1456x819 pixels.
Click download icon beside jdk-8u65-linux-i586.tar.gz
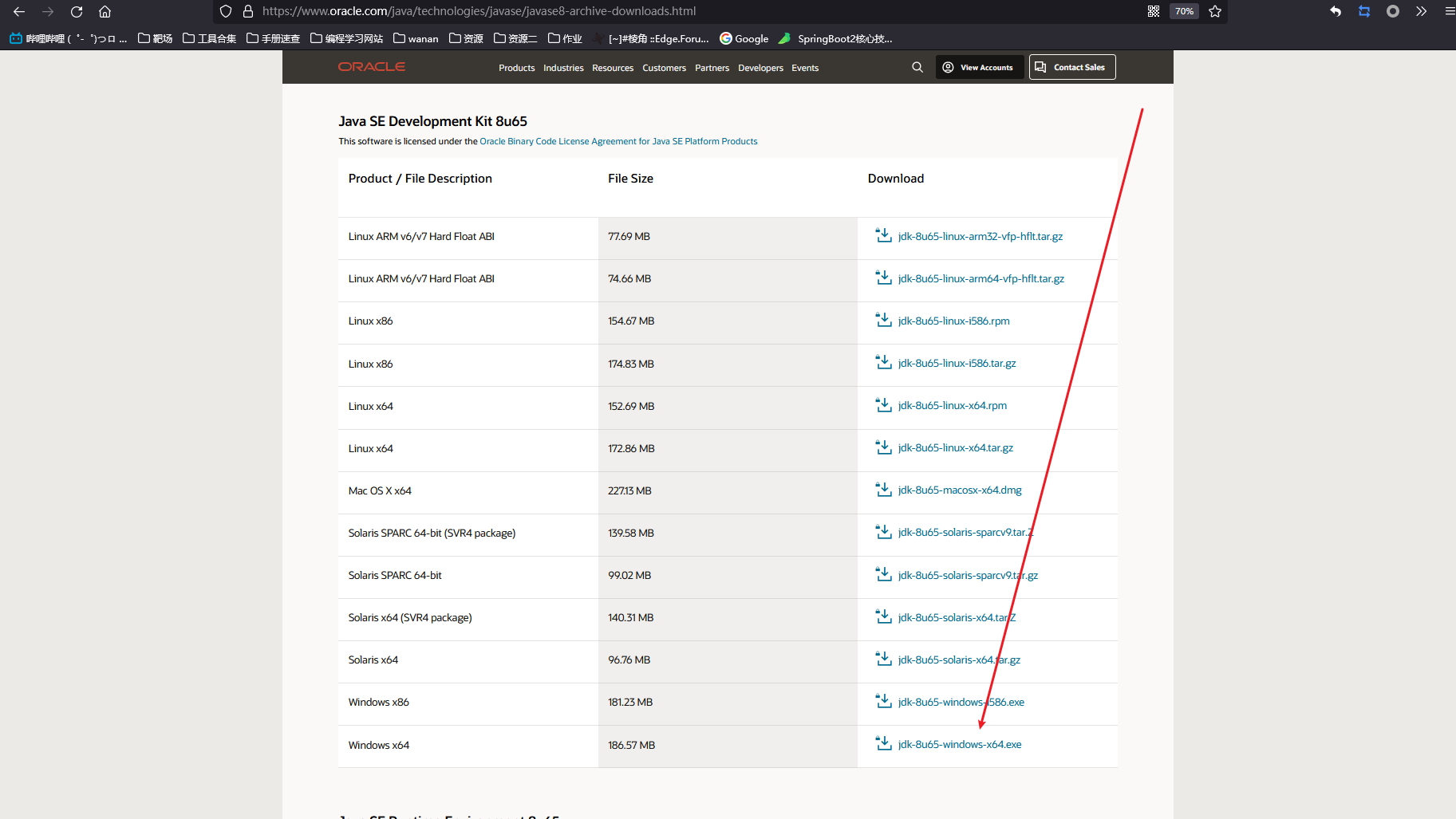coord(883,362)
